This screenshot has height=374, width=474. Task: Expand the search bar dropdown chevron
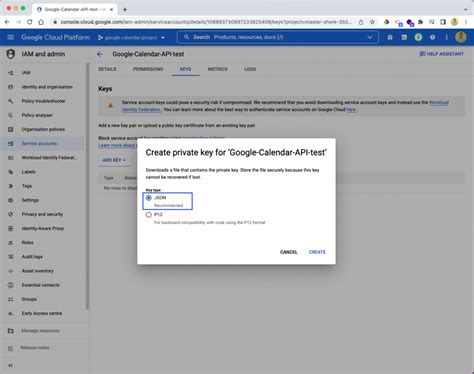pyautogui.click(x=370, y=37)
